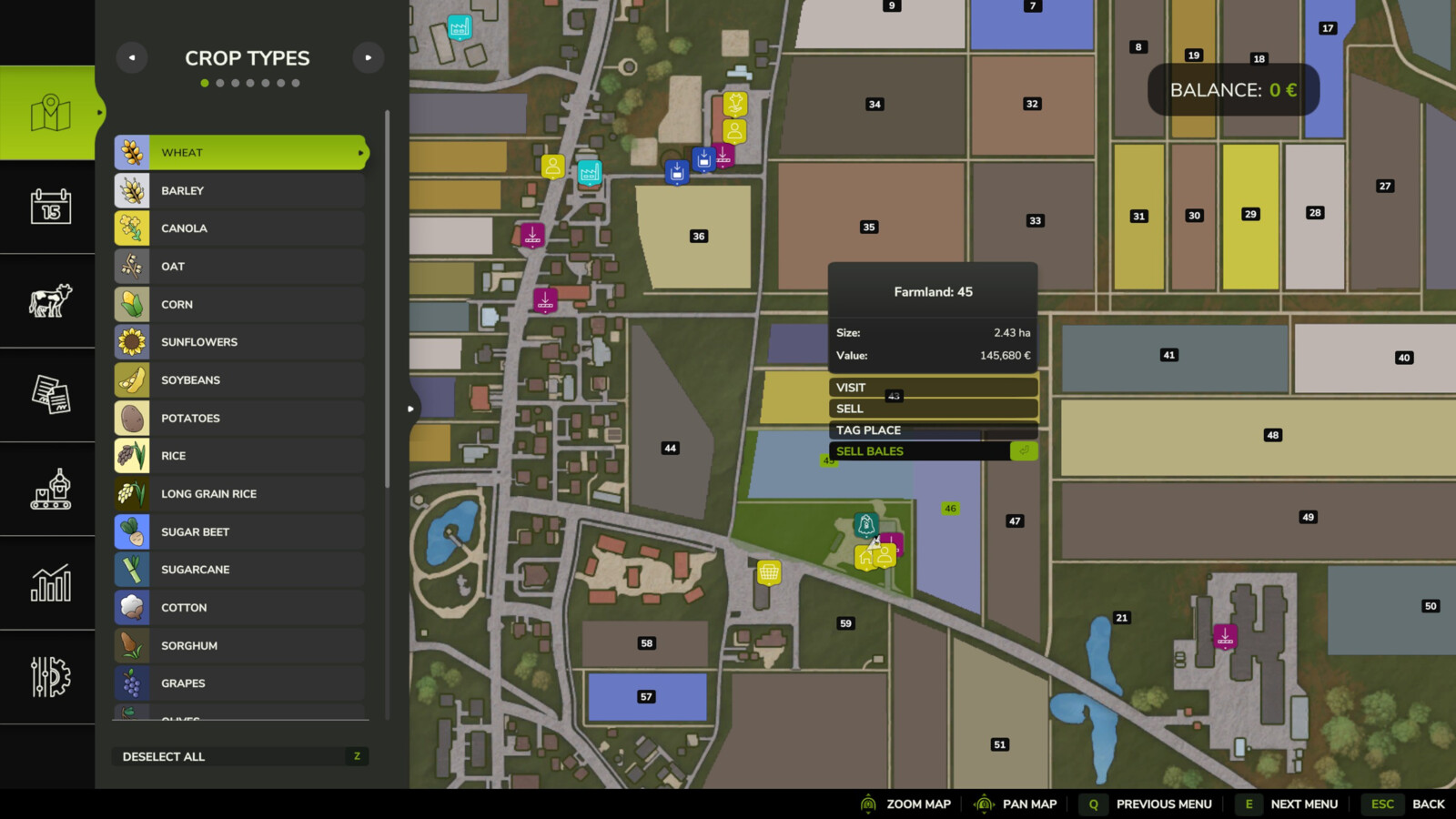Image resolution: width=1456 pixels, height=819 pixels.
Task: Open the game settings sliders icon
Action: [x=50, y=677]
